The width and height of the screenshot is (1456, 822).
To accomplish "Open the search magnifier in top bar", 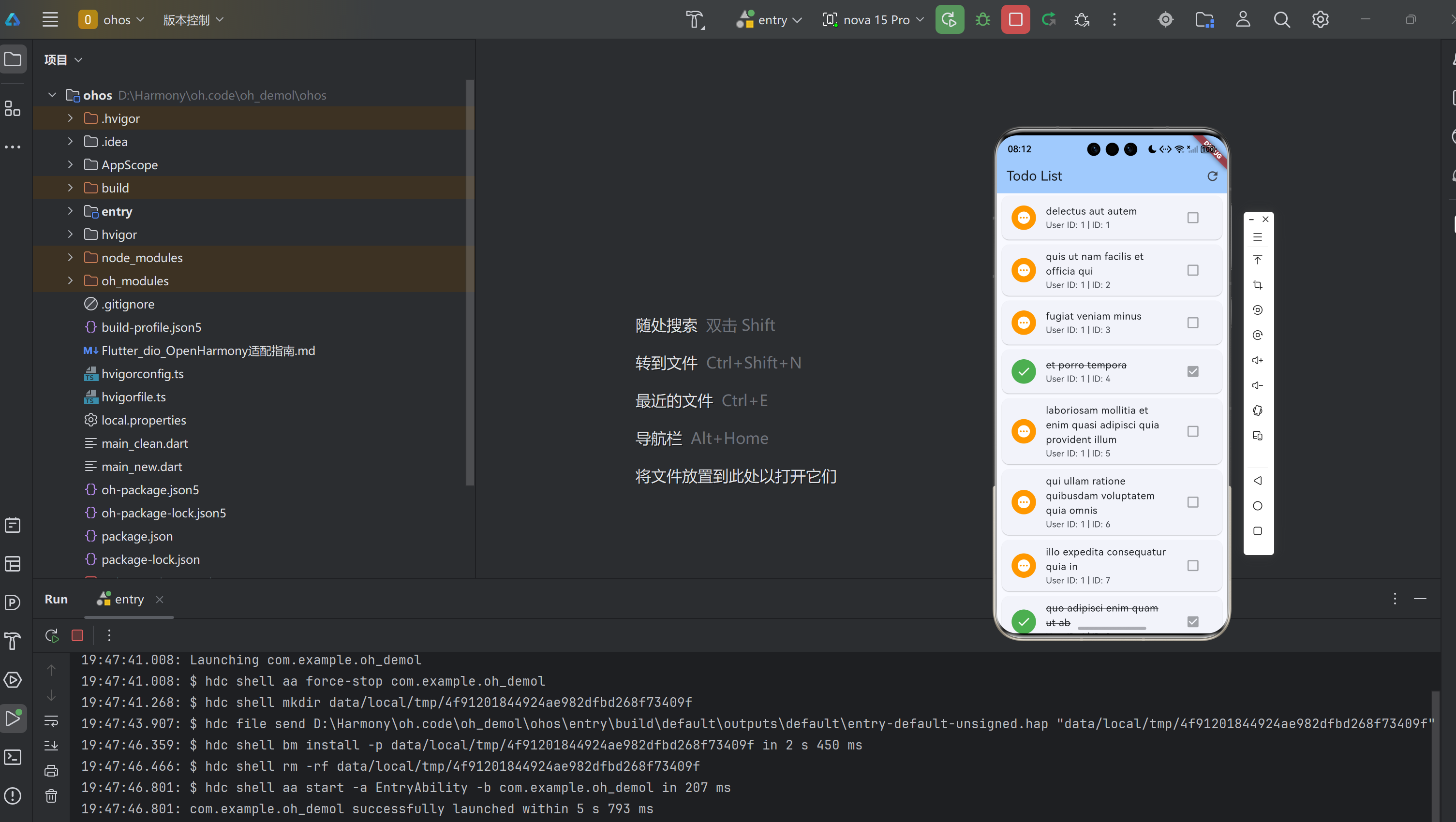I will pyautogui.click(x=1281, y=20).
